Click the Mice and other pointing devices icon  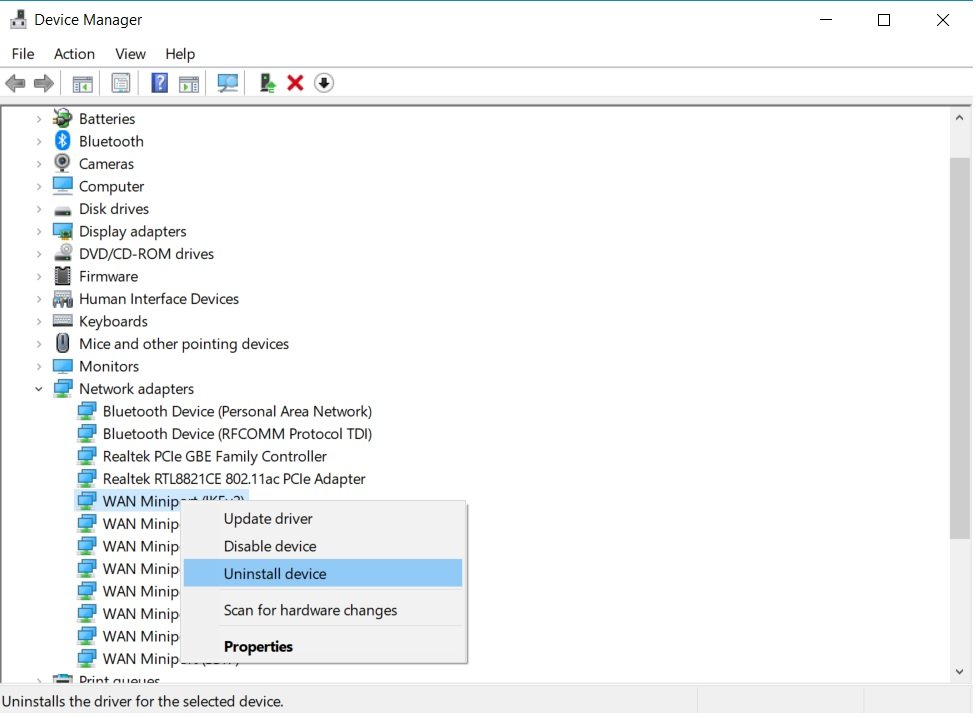[x=62, y=343]
